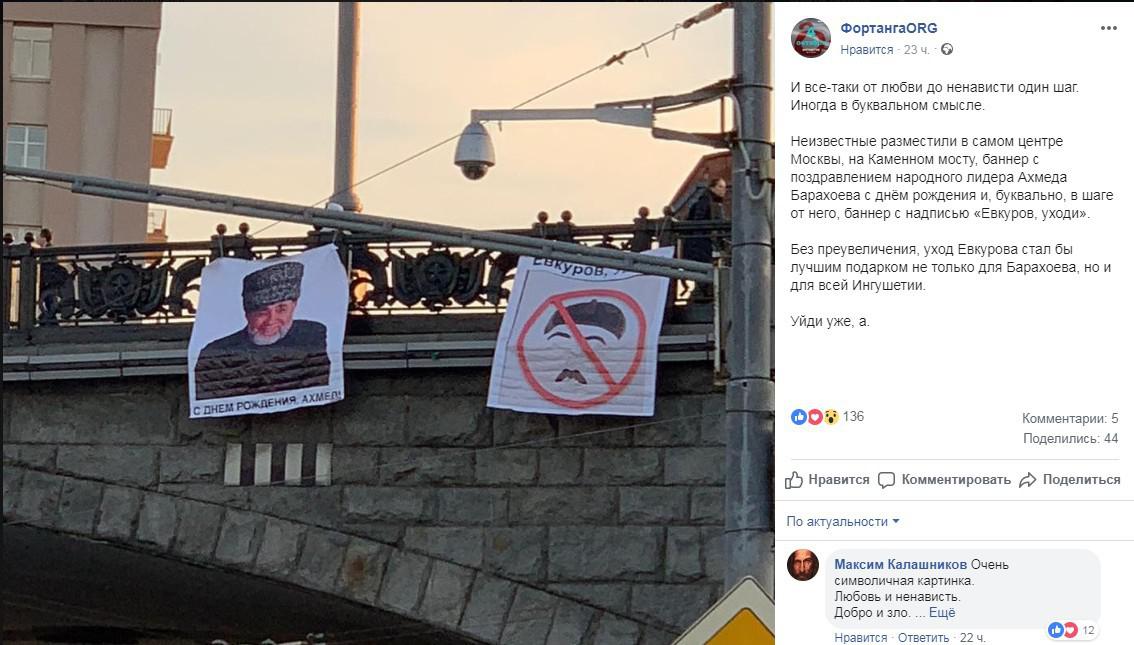Like Максим Калашников's comment
The height and width of the screenshot is (645, 1134).
click(x=860, y=638)
